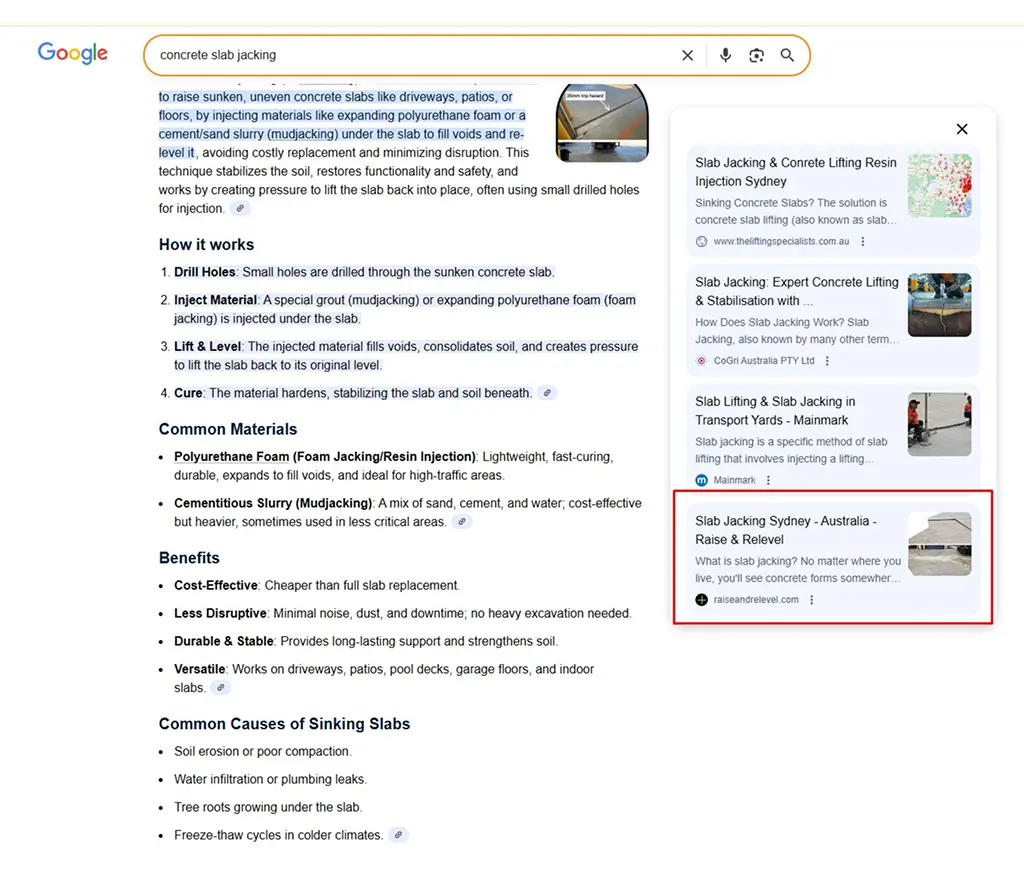This screenshot has height=880, width=1024.
Task: Open more options for Mainmark result
Action: [x=768, y=480]
